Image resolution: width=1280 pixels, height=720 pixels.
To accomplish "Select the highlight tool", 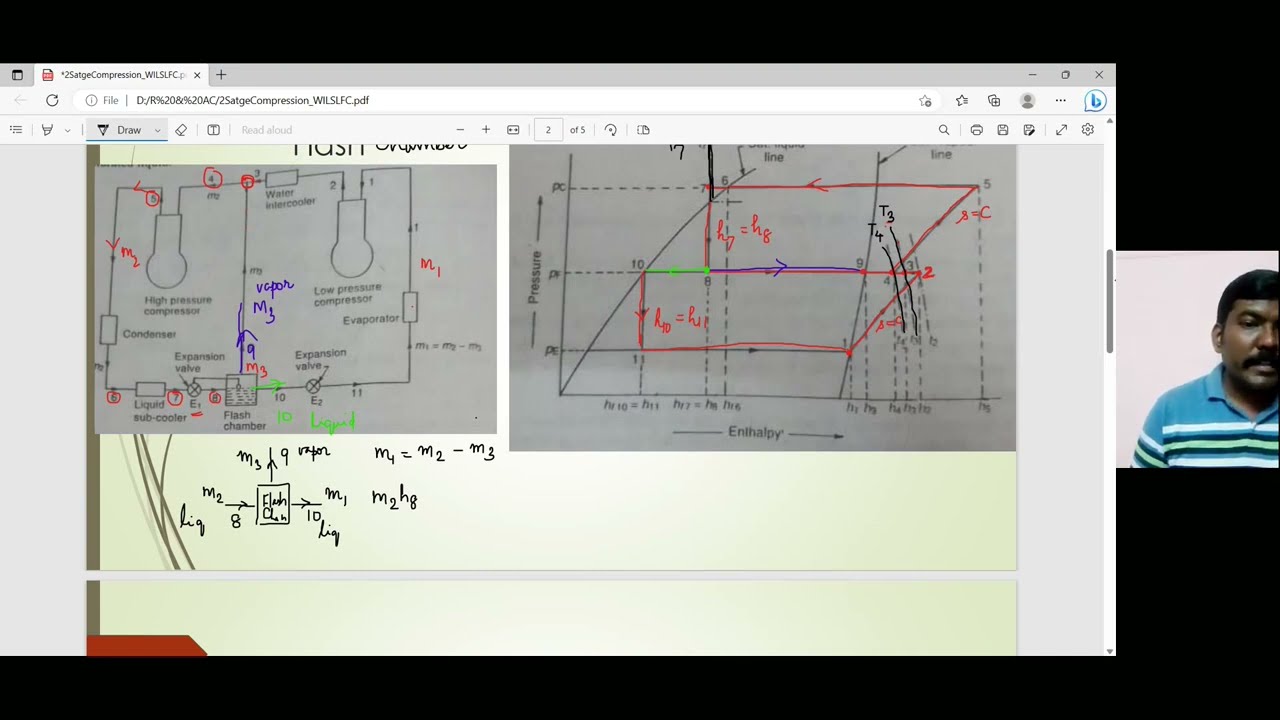I will pyautogui.click(x=46, y=130).
